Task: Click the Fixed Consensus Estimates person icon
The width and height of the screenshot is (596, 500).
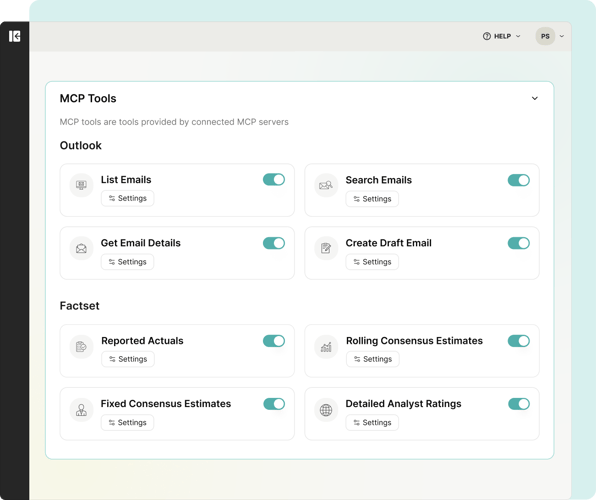Action: [81, 410]
